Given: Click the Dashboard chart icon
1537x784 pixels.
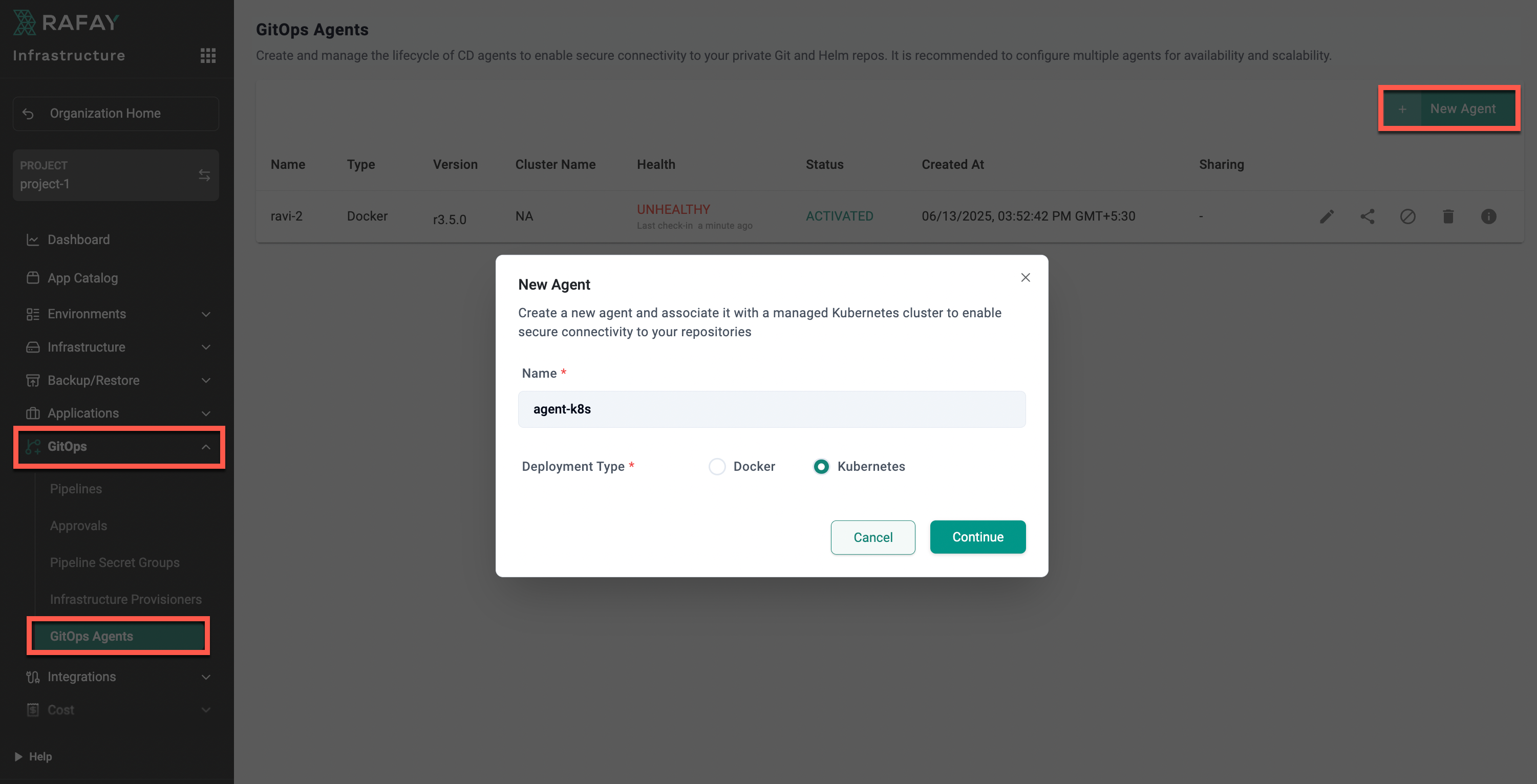Looking at the screenshot, I should coord(33,239).
